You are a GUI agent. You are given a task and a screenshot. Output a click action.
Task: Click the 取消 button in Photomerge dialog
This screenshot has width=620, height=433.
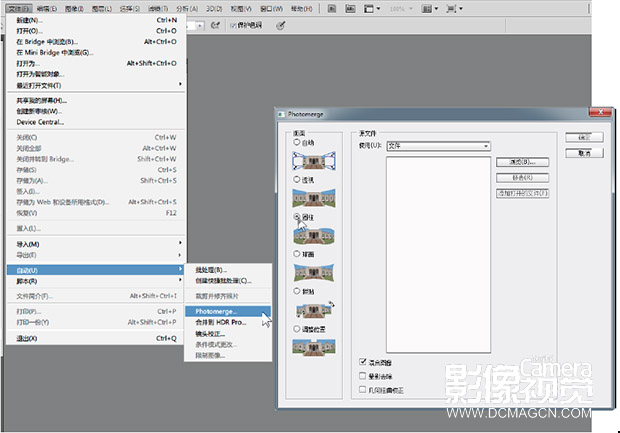coord(584,153)
